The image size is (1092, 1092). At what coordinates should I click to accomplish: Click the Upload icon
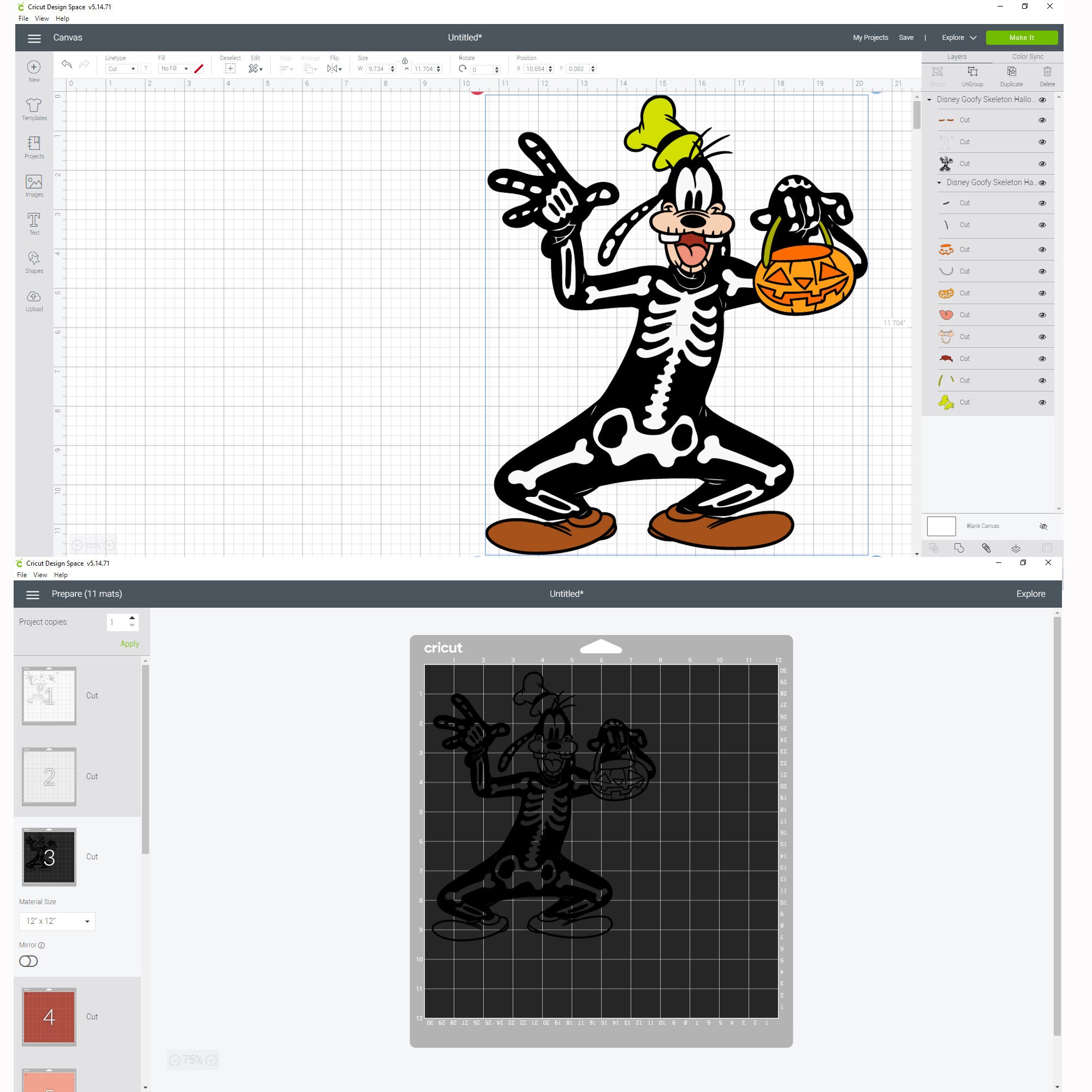pyautogui.click(x=34, y=296)
